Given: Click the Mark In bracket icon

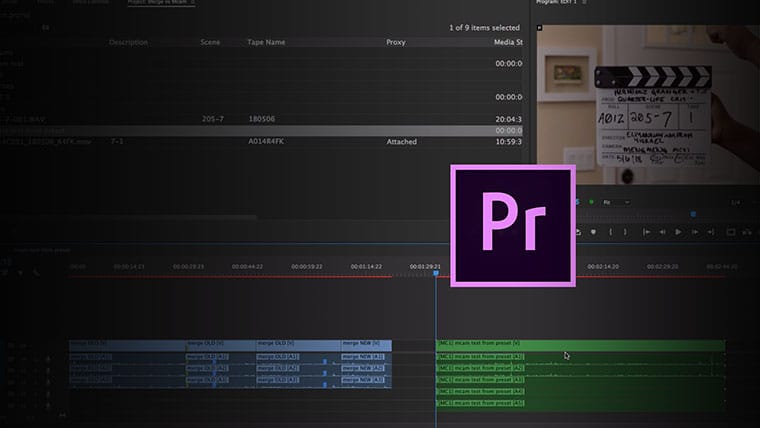Looking at the screenshot, I should pyautogui.click(x=610, y=232).
